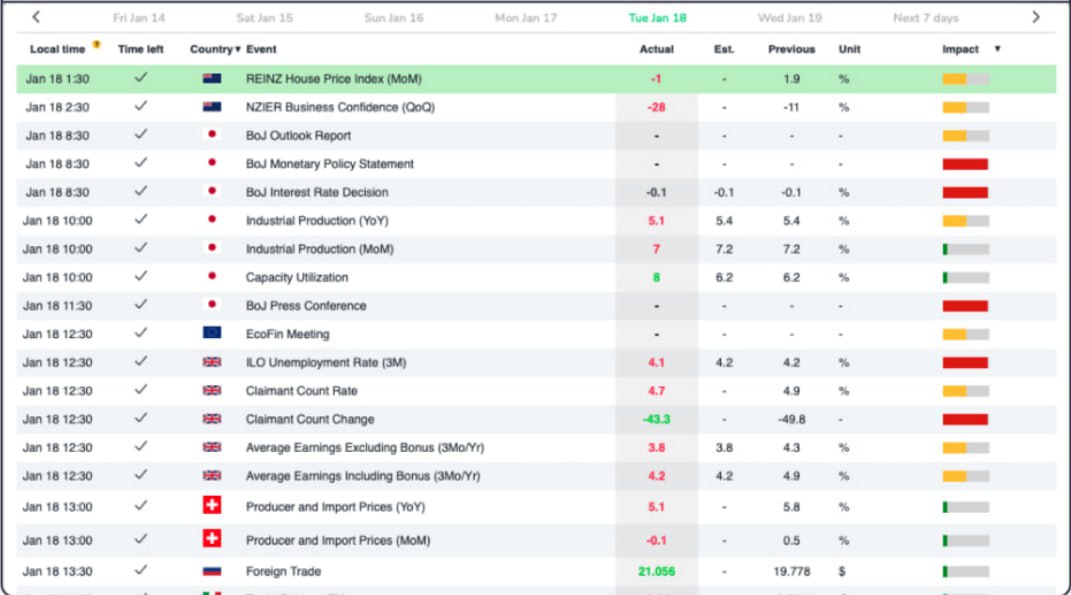Click the New Zealand flag beside REINZ House Price Index
The width and height of the screenshot is (1071, 595).
tap(212, 78)
